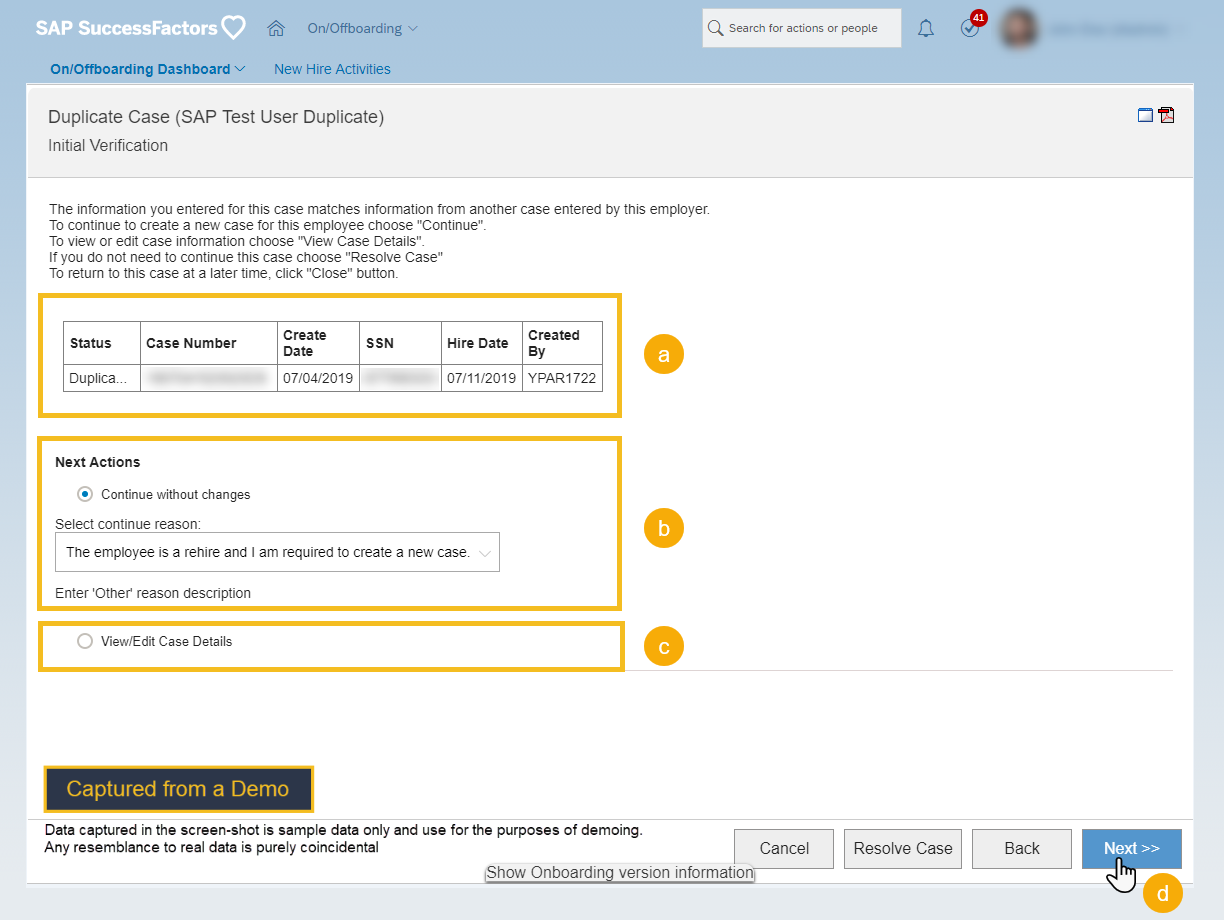The image size is (1224, 920).
Task: Open the home icon in header
Action: [x=276, y=28]
